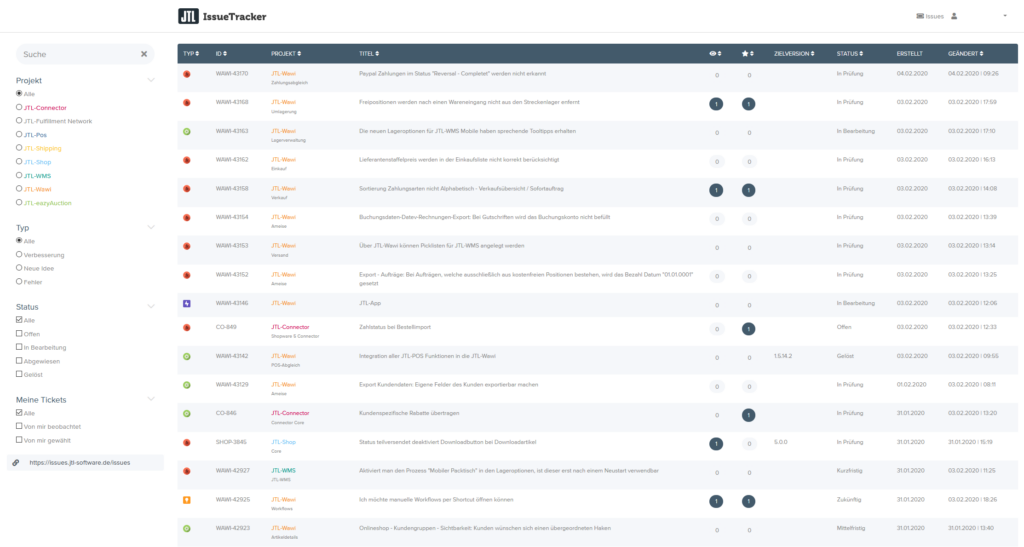Sort by the eye watchers column icon

[715, 53]
